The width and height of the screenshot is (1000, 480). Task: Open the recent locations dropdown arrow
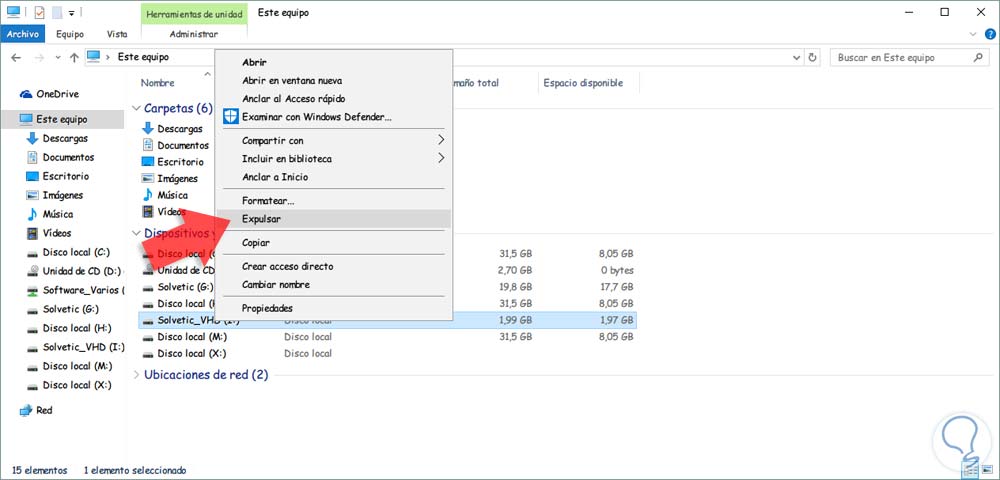click(x=56, y=58)
